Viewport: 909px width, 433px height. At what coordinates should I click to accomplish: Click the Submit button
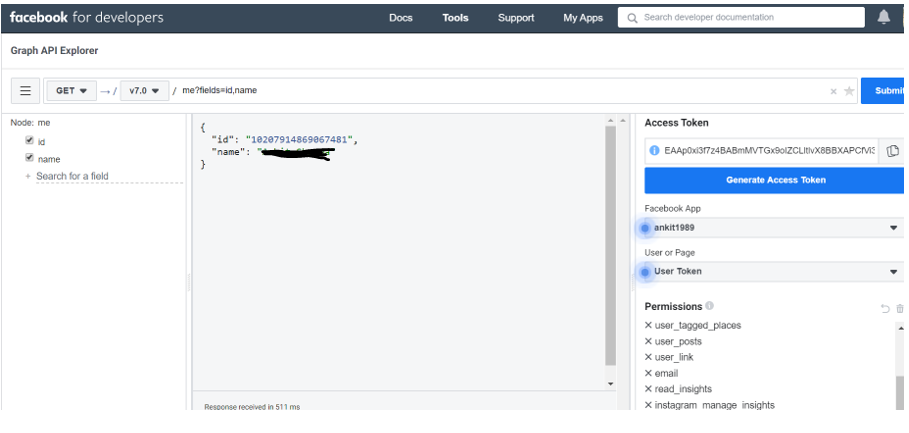[882, 91]
